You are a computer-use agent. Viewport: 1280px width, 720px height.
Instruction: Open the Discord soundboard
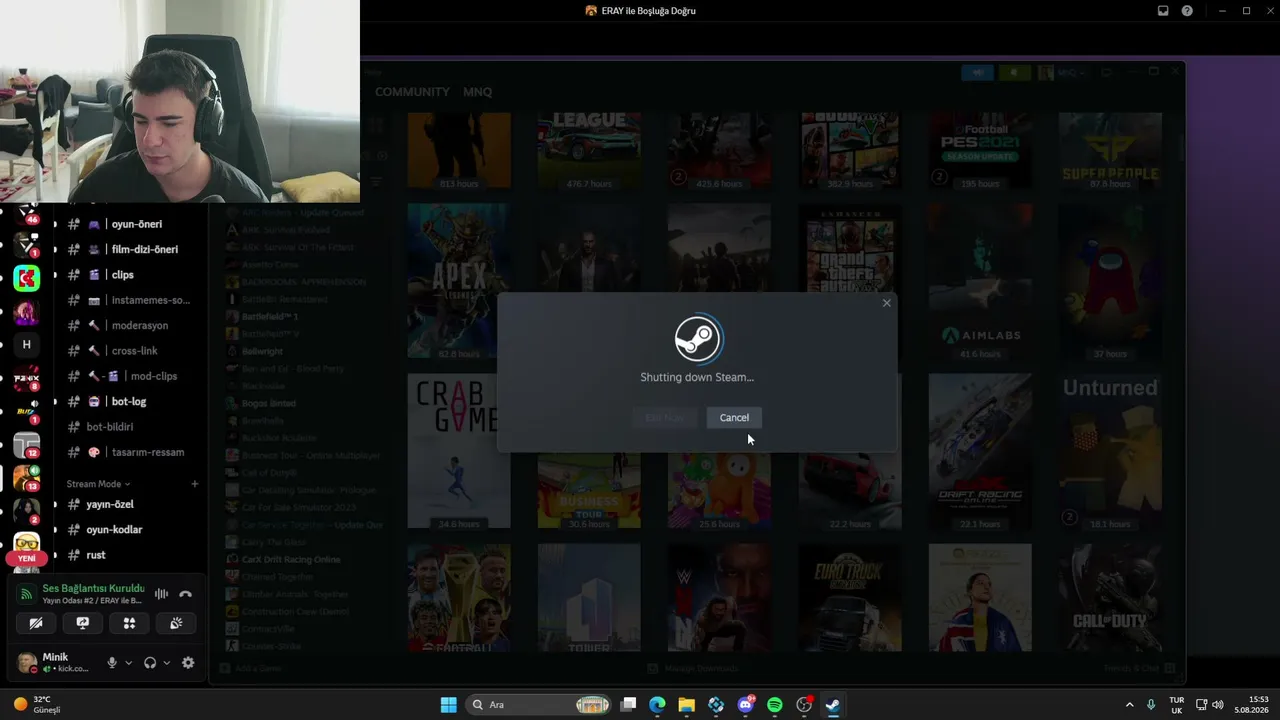(x=176, y=623)
